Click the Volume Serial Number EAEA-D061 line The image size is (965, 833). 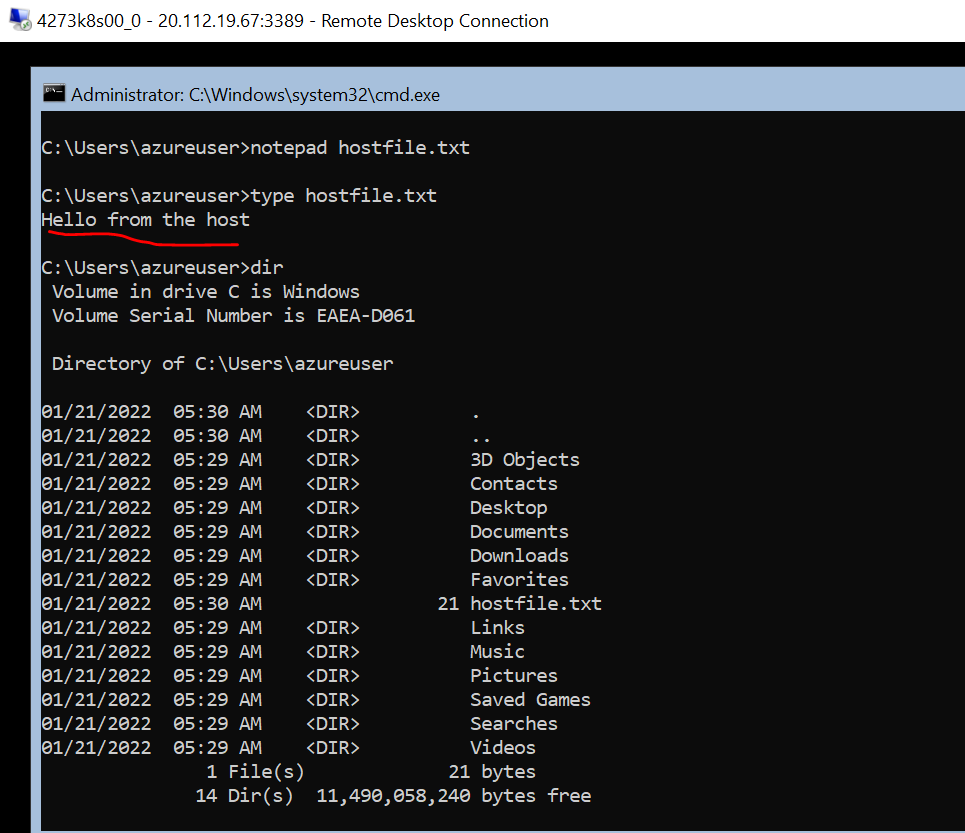pos(233,316)
